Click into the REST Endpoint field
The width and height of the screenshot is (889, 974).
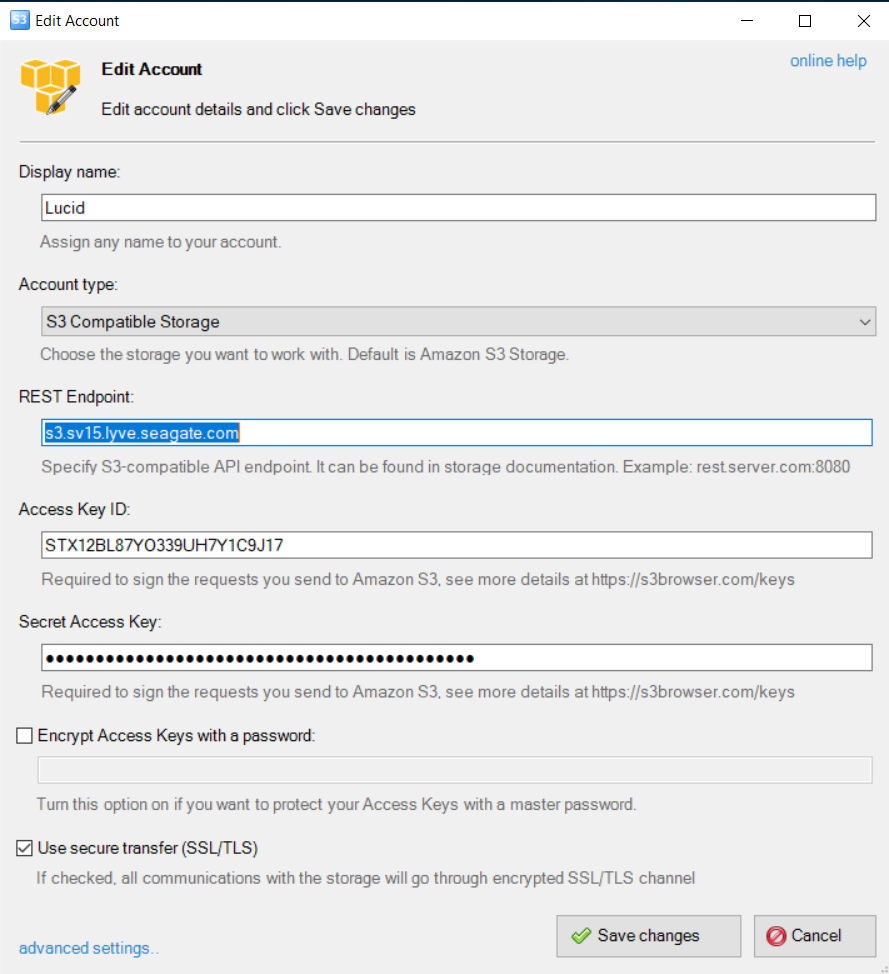click(457, 432)
